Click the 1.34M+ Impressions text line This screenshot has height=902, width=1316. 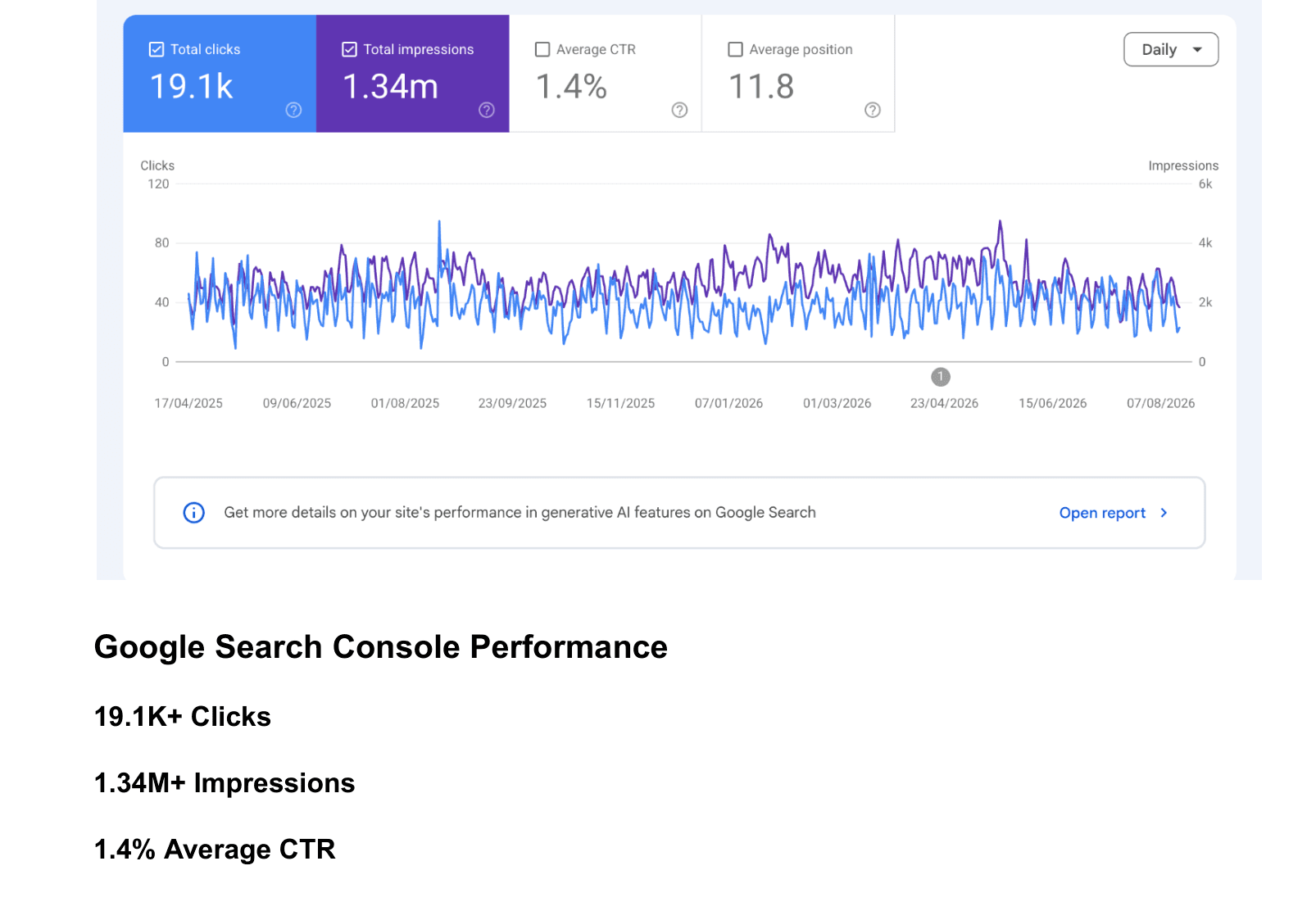(x=225, y=783)
